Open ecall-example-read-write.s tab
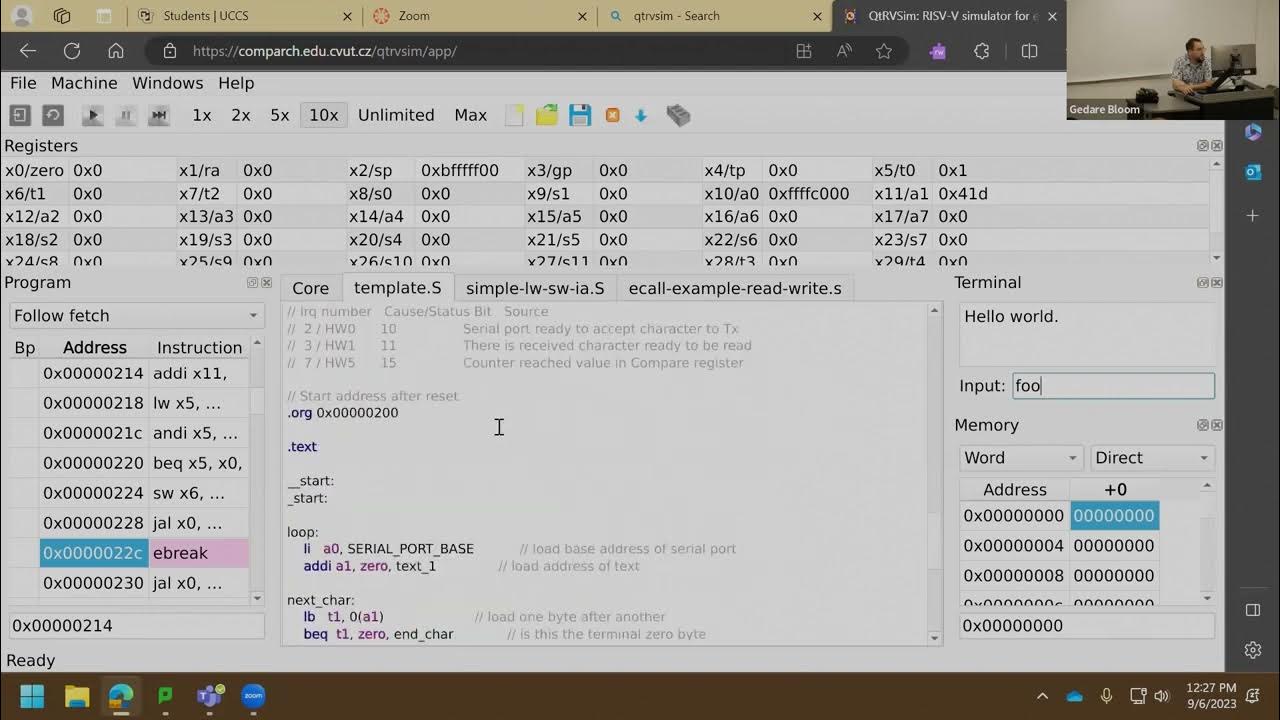The height and width of the screenshot is (720, 1280). point(735,288)
